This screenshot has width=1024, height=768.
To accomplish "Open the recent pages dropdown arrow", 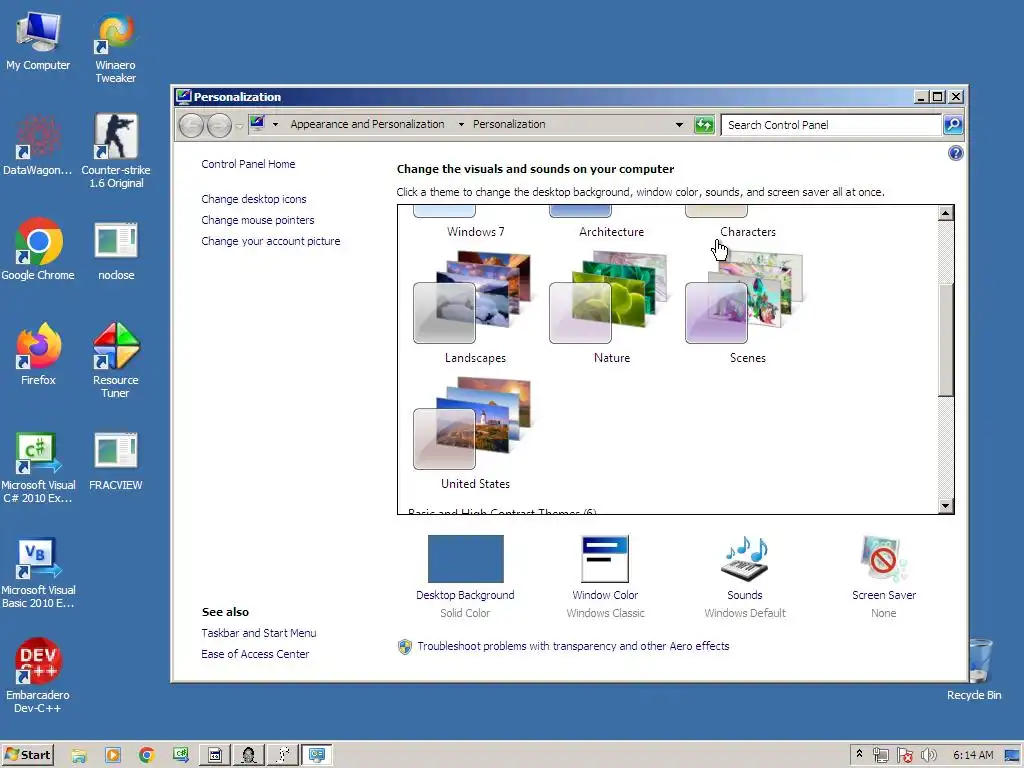I will point(239,125).
